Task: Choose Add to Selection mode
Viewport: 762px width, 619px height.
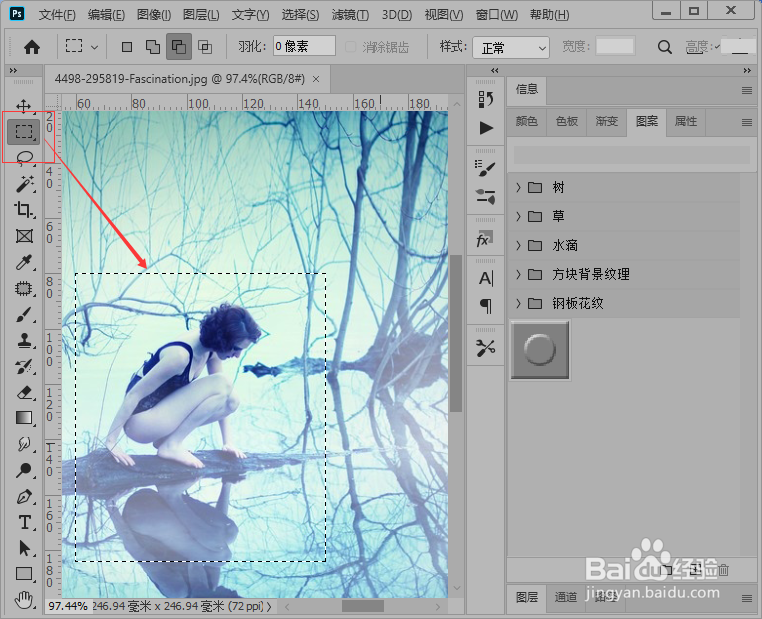Action: click(x=153, y=47)
